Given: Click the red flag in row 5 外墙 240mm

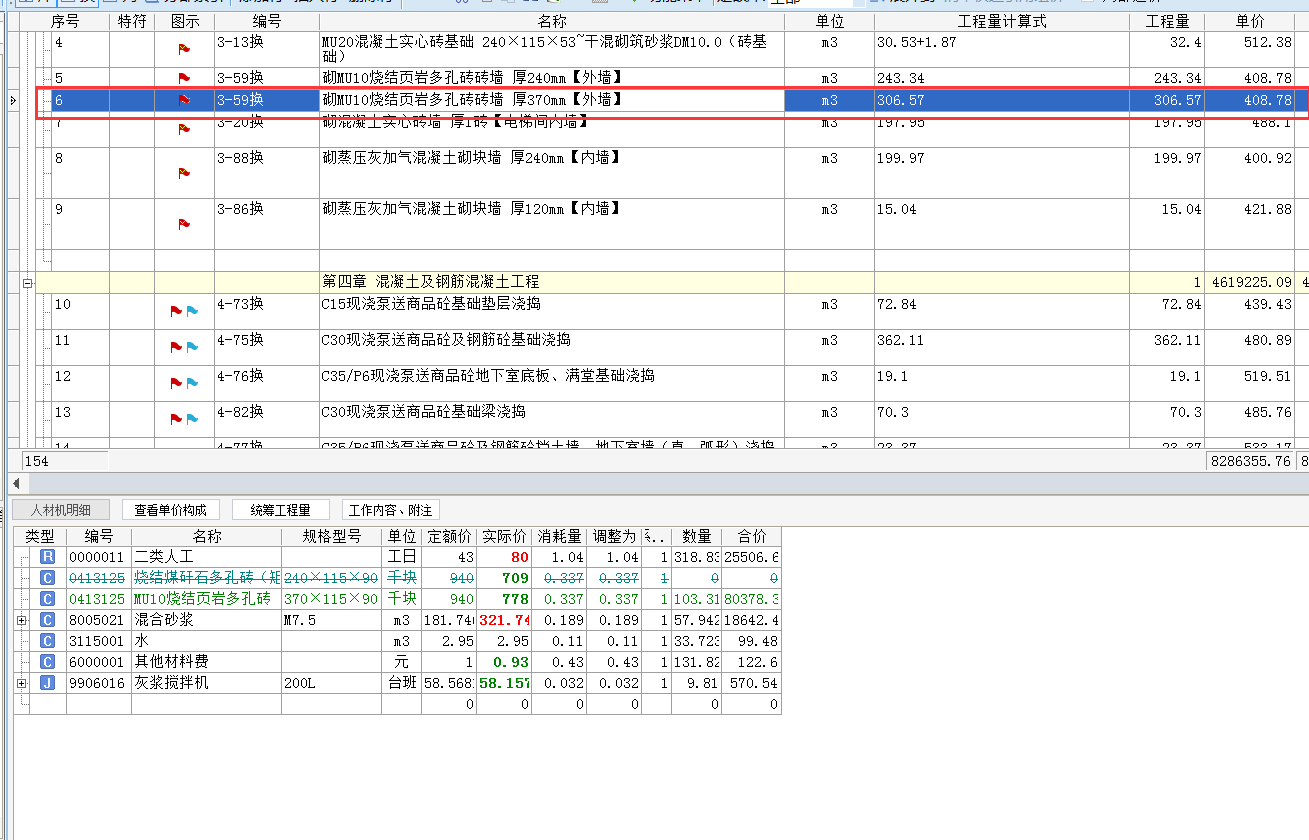Looking at the screenshot, I should (x=184, y=78).
